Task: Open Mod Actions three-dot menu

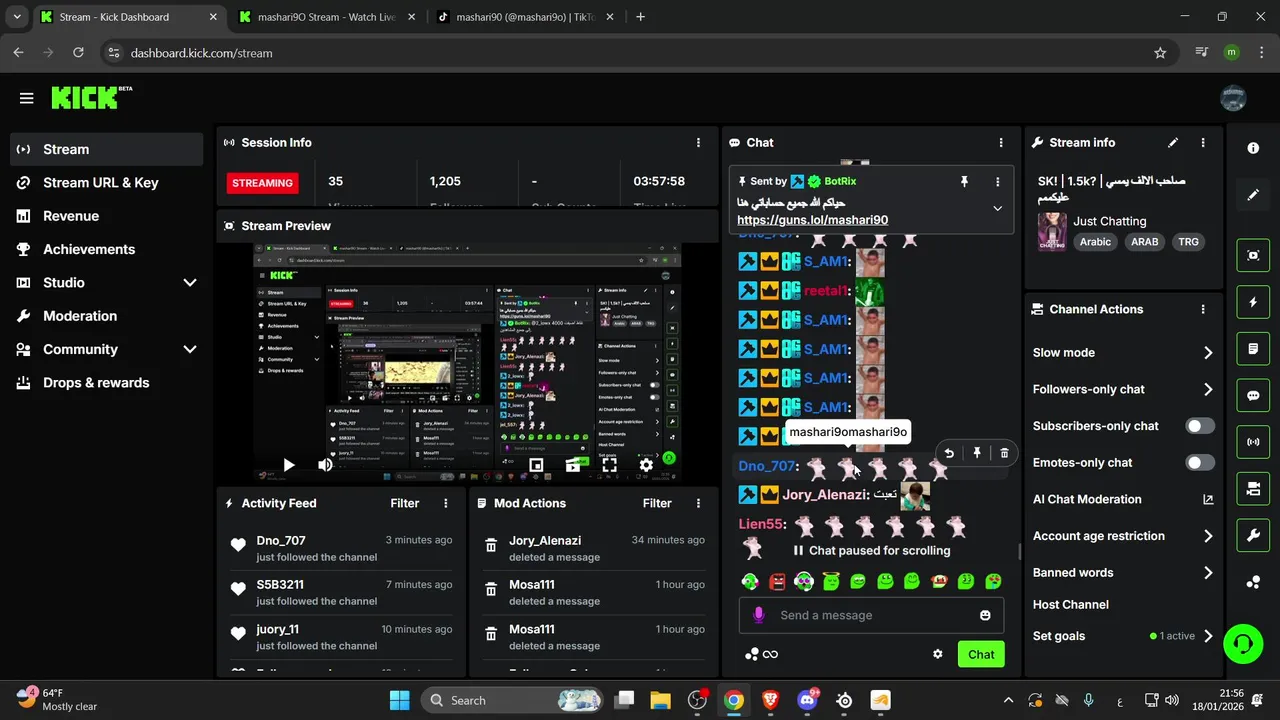Action: tap(698, 503)
